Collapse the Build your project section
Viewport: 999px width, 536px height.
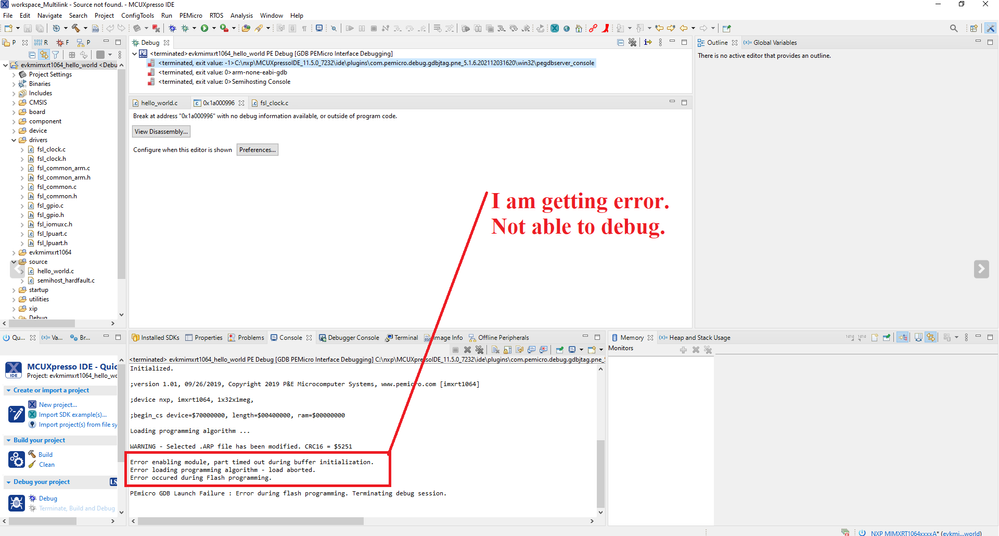(x=8, y=440)
